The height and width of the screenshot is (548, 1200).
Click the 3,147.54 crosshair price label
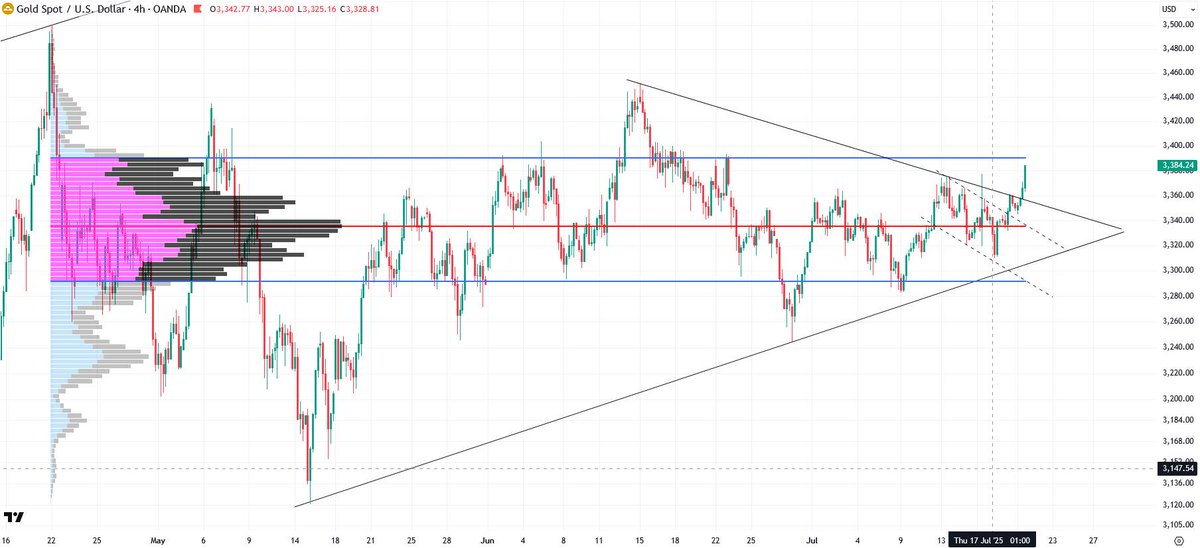(x=1176, y=468)
